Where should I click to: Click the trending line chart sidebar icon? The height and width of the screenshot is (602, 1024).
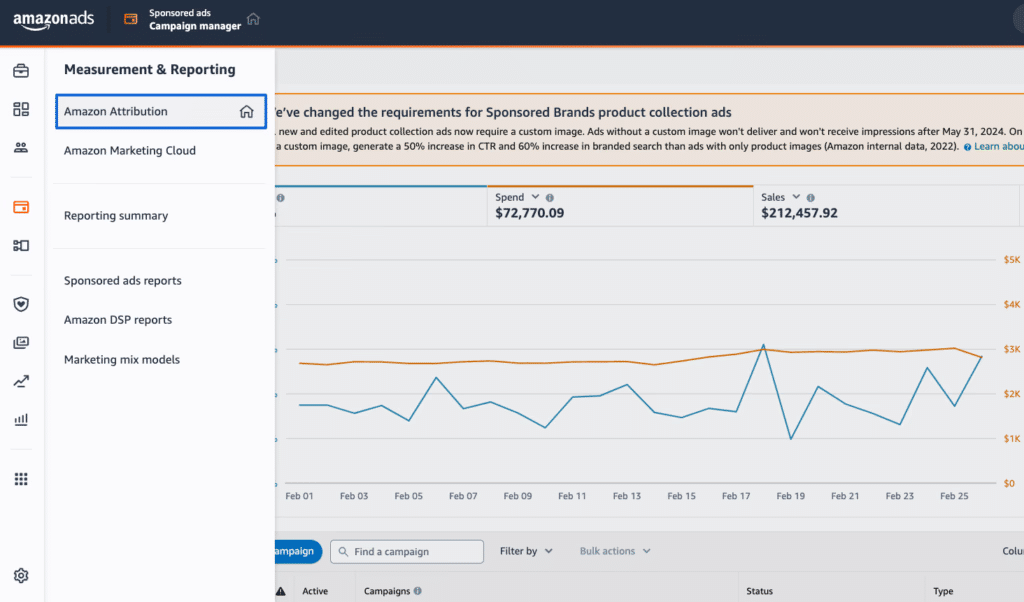(x=21, y=381)
